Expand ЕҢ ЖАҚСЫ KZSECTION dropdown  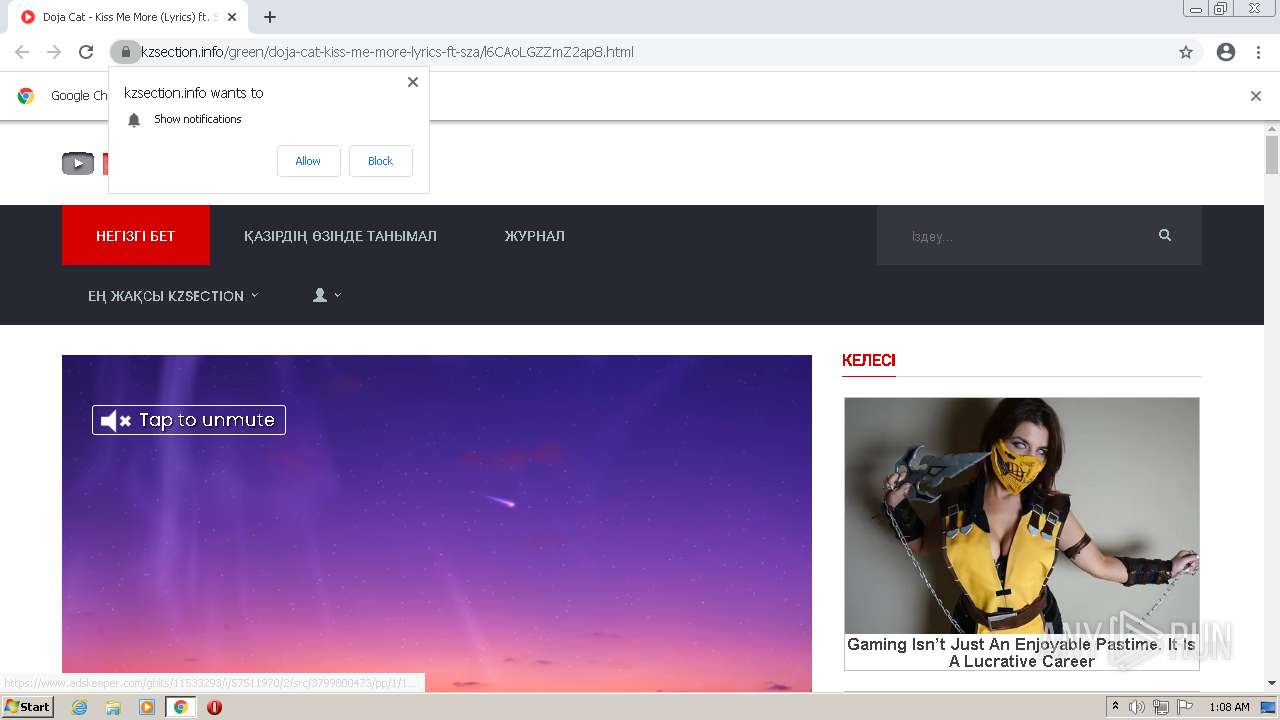[173, 296]
